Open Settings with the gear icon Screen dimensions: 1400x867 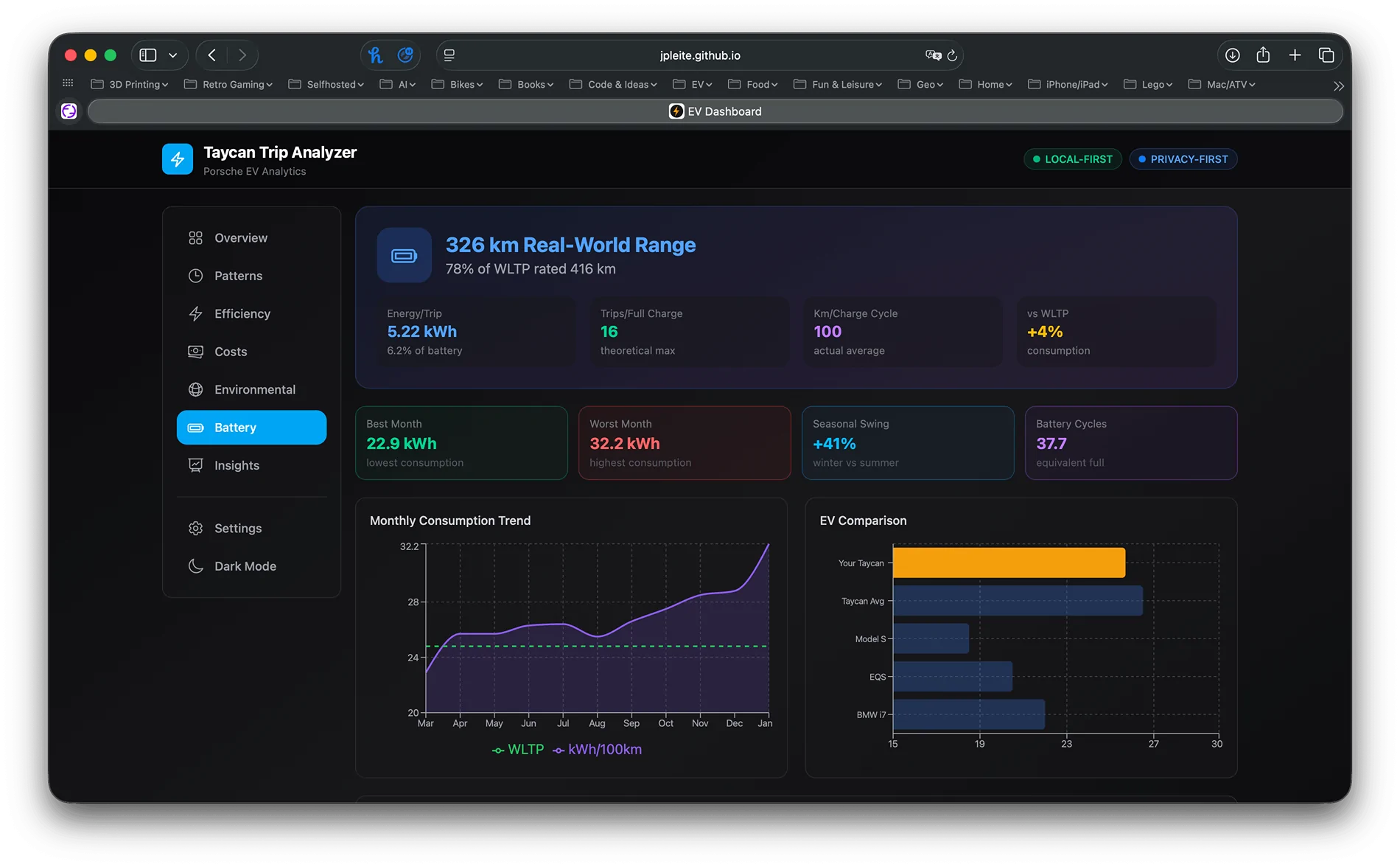click(x=195, y=528)
